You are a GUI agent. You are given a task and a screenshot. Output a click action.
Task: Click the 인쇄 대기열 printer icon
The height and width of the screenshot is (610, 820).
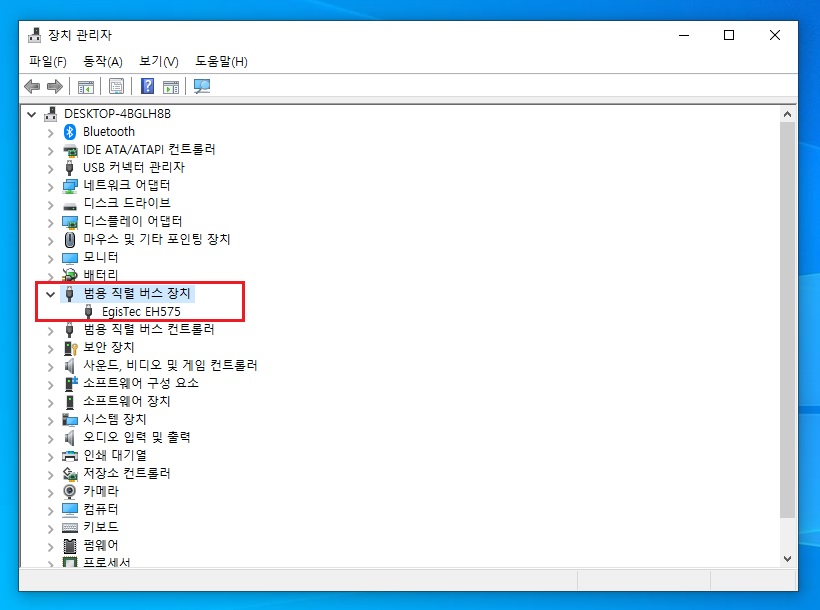coord(70,456)
